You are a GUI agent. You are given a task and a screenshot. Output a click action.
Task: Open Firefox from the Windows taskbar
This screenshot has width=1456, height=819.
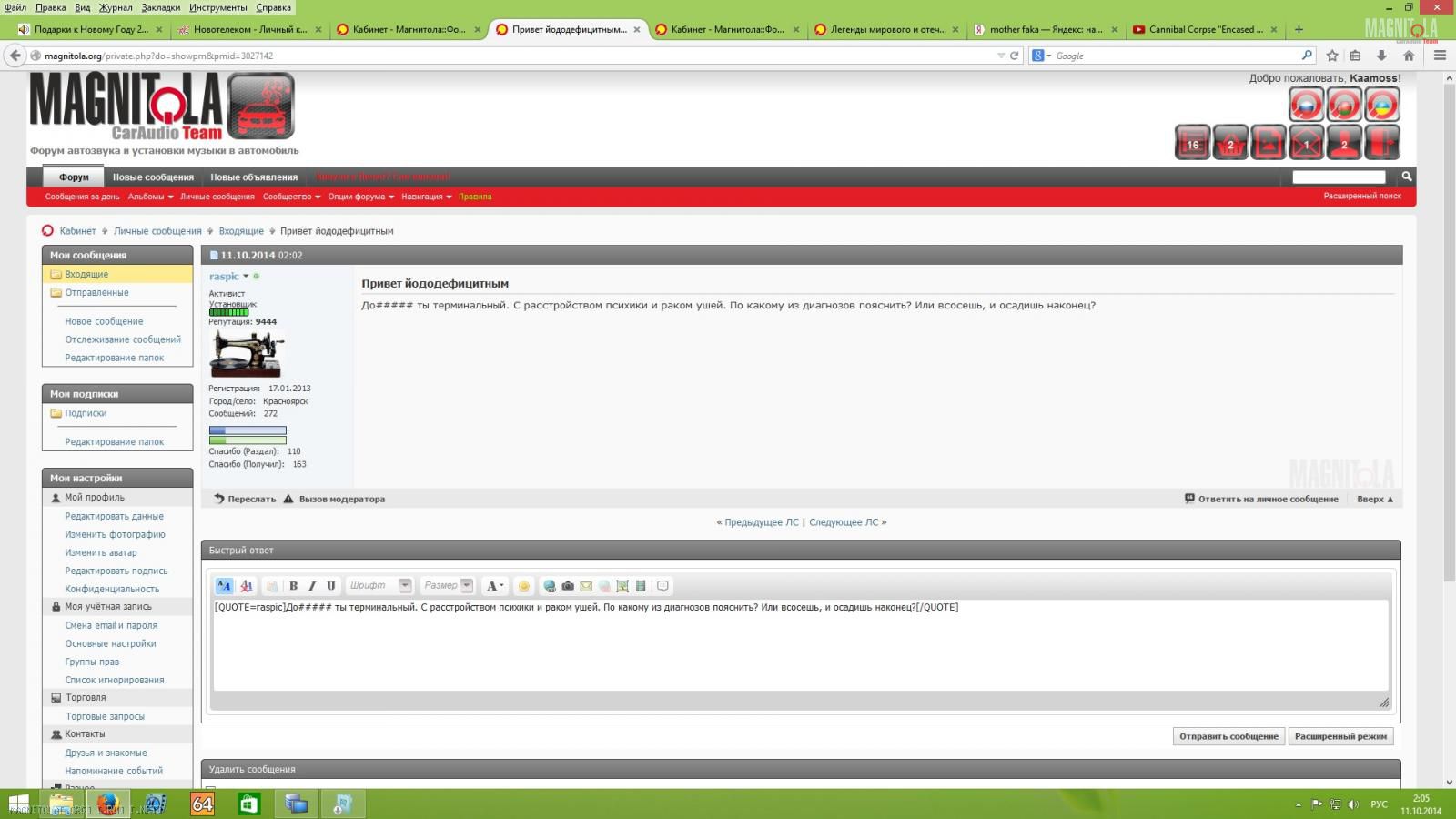(108, 804)
